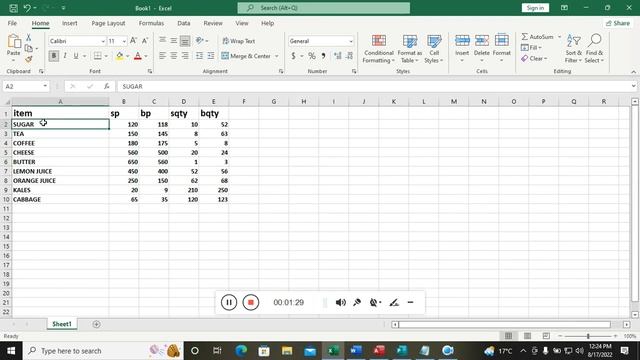The height and width of the screenshot is (360, 640).
Task: Open the Merge & Center dropdown arrow
Action: pyautogui.click(x=277, y=56)
